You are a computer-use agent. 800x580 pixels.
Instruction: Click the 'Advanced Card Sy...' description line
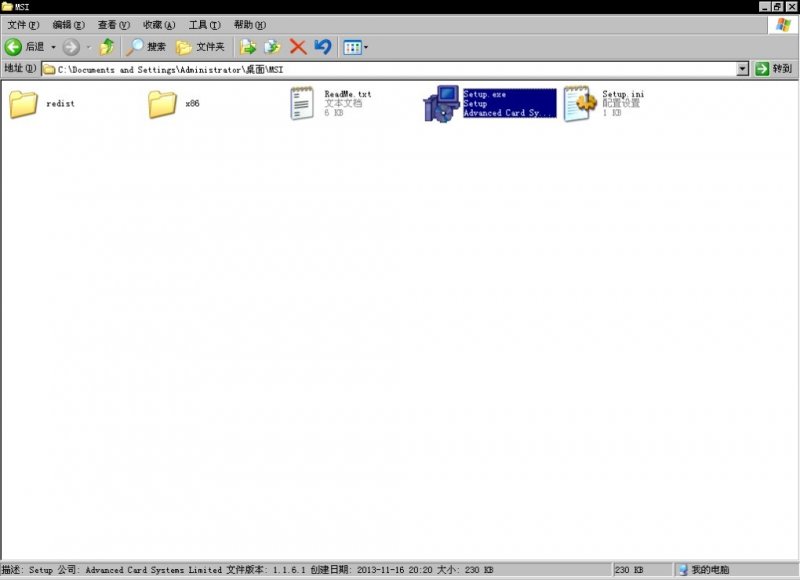(x=509, y=113)
